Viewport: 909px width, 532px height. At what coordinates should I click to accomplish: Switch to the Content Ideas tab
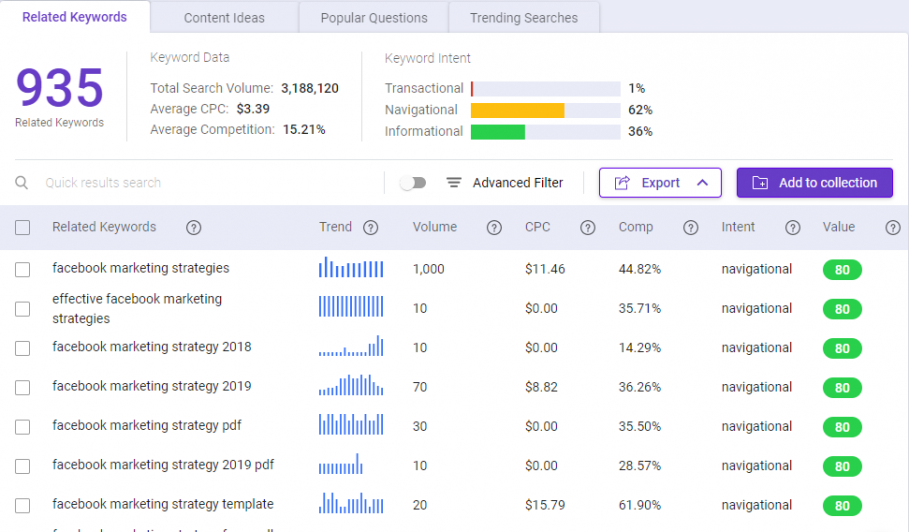click(x=224, y=18)
